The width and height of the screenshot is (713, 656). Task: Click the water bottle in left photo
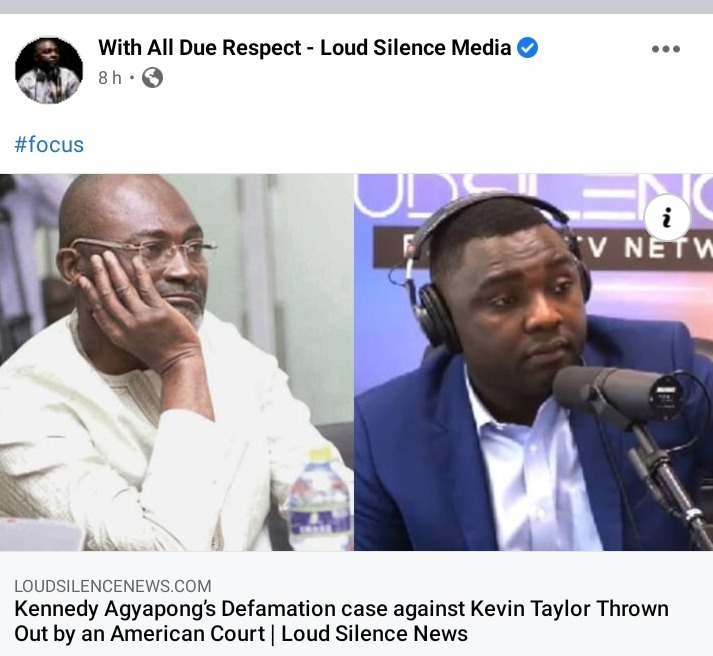coord(321,499)
